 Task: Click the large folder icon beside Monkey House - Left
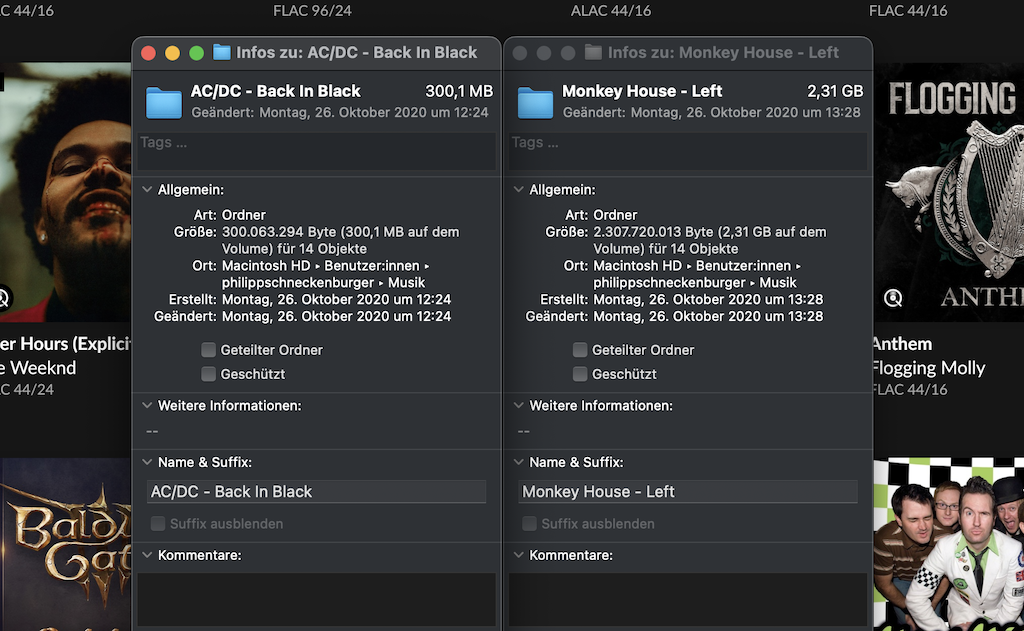pos(535,103)
